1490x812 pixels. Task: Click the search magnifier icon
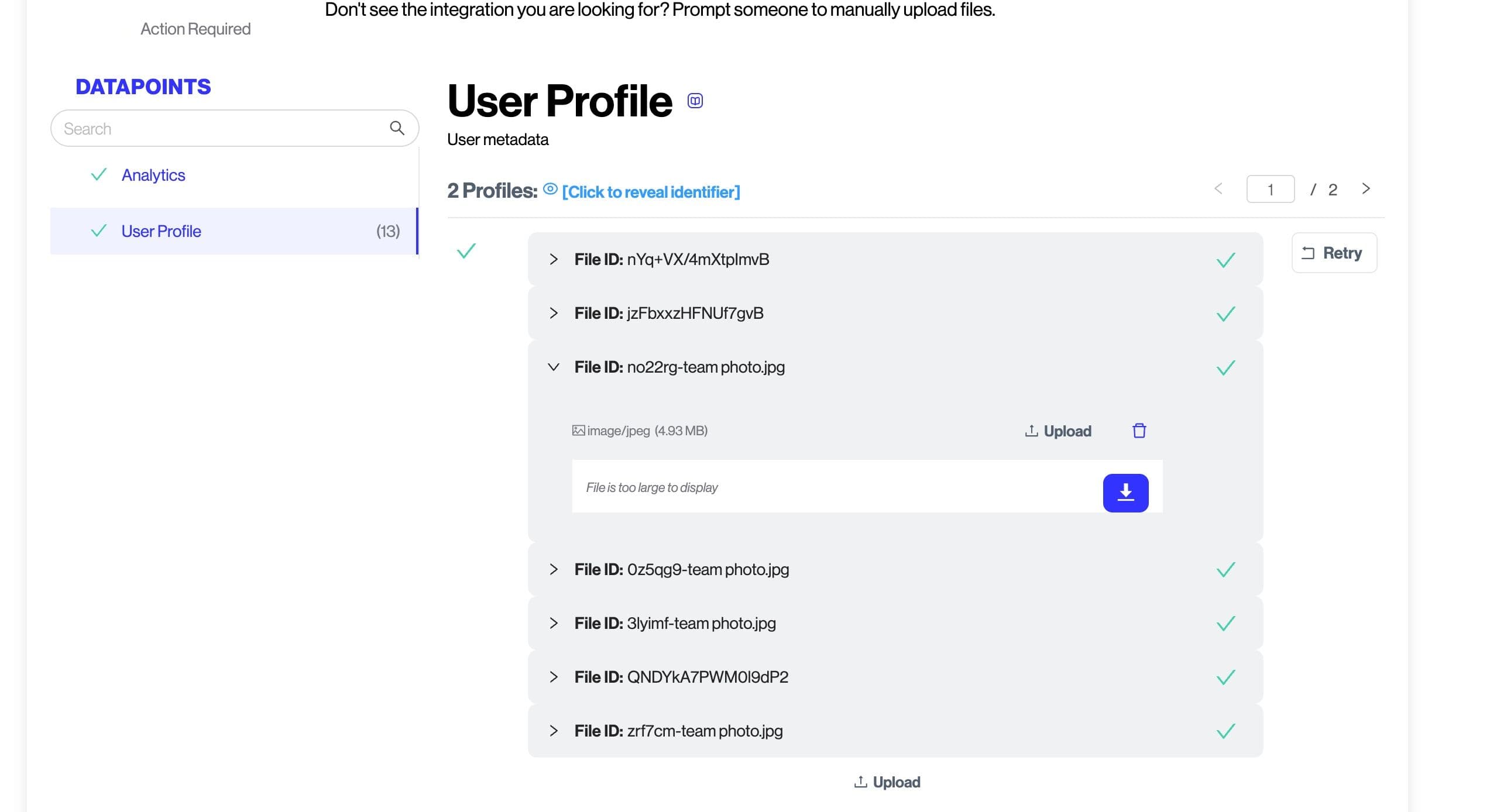click(x=397, y=128)
